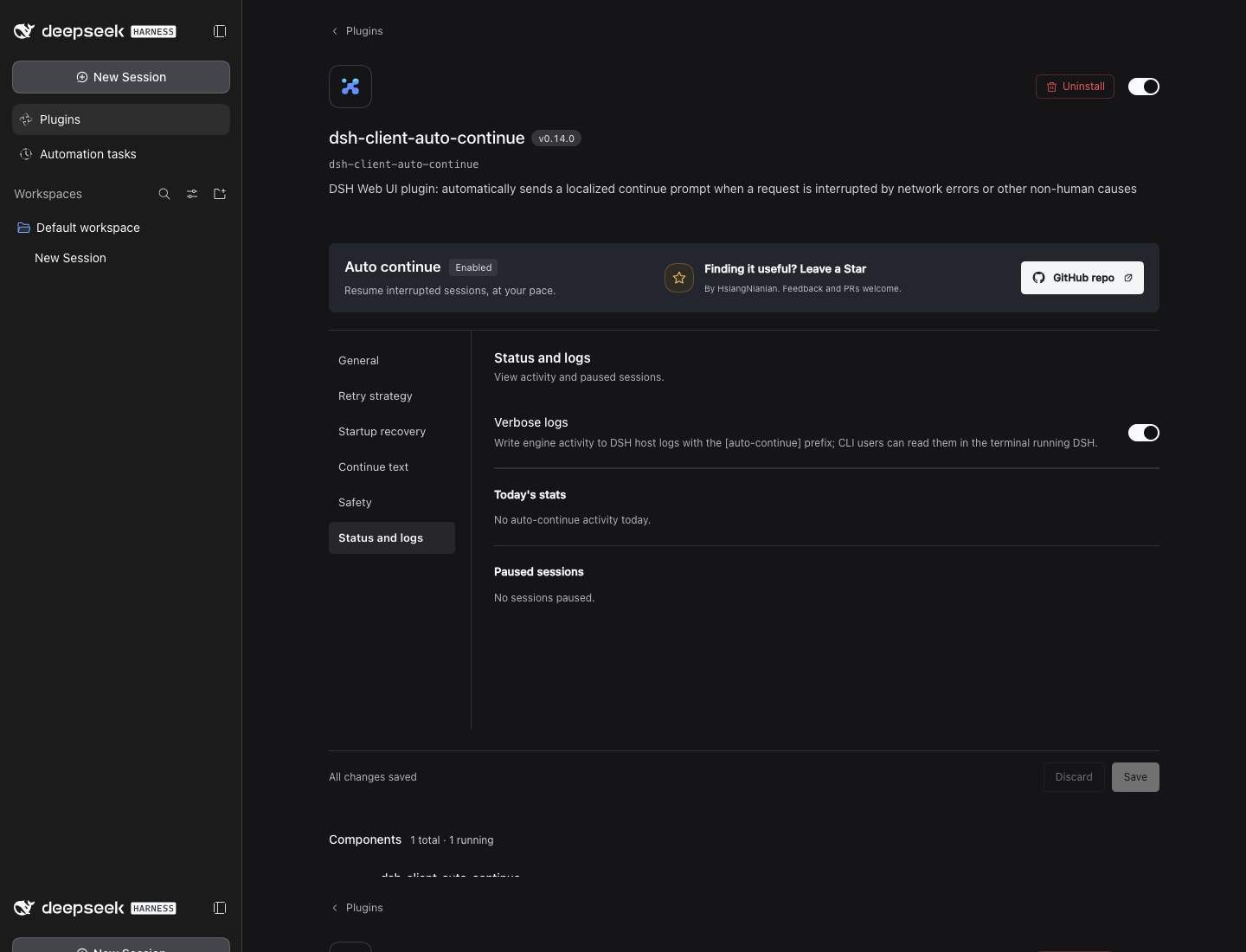This screenshot has width=1246, height=952.
Task: Click the DeepSeek whale logo at top
Action: [24, 31]
